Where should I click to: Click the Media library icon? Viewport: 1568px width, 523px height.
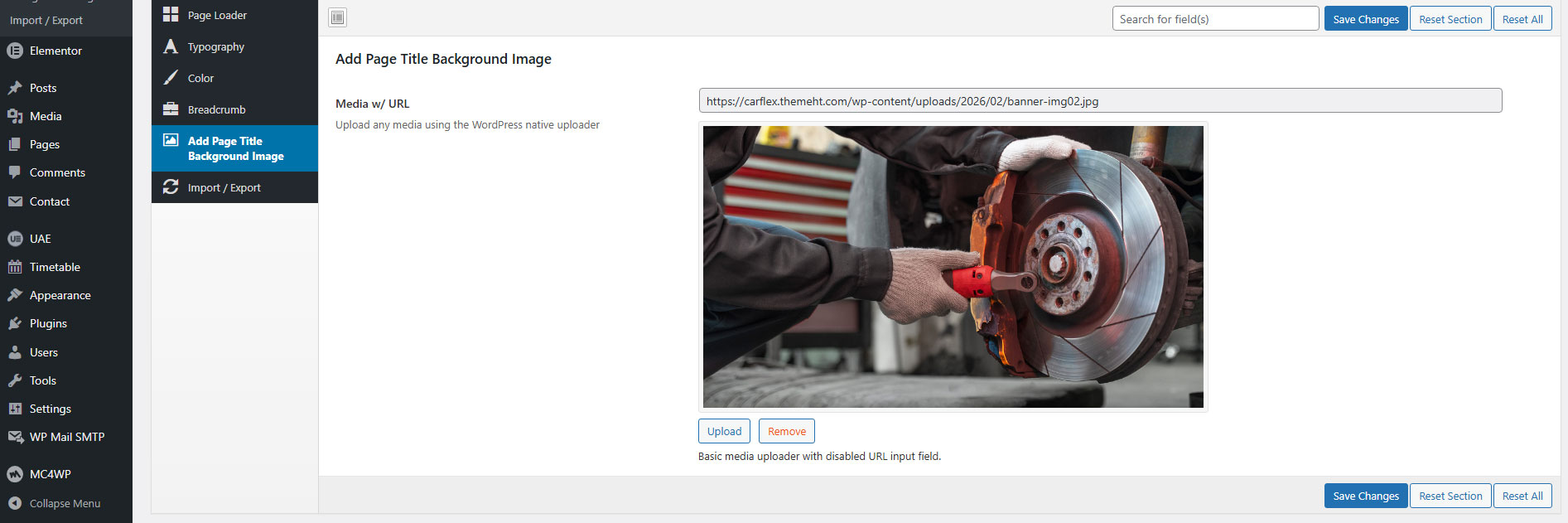tap(15, 116)
